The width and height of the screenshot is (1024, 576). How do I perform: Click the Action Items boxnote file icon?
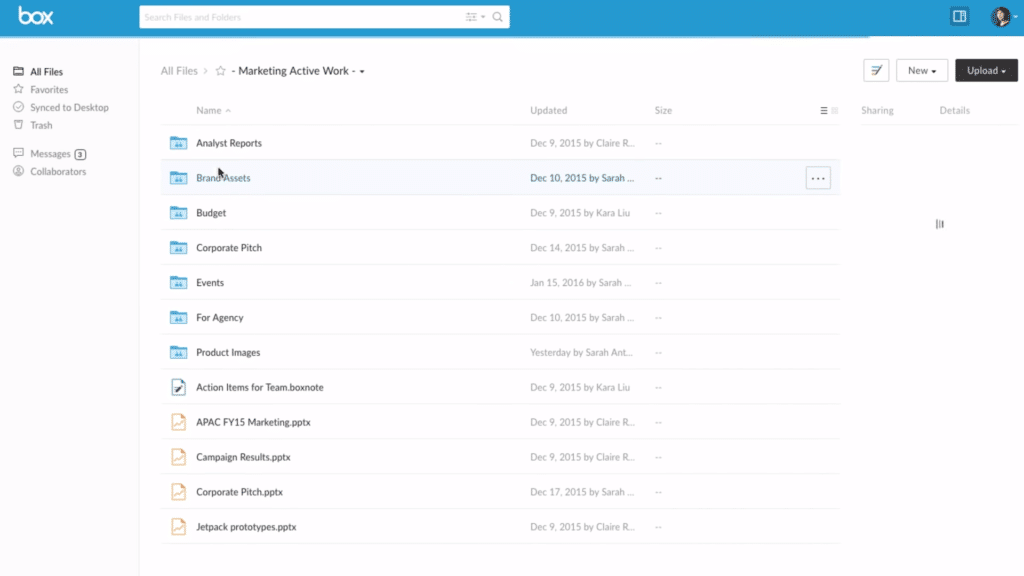point(178,387)
